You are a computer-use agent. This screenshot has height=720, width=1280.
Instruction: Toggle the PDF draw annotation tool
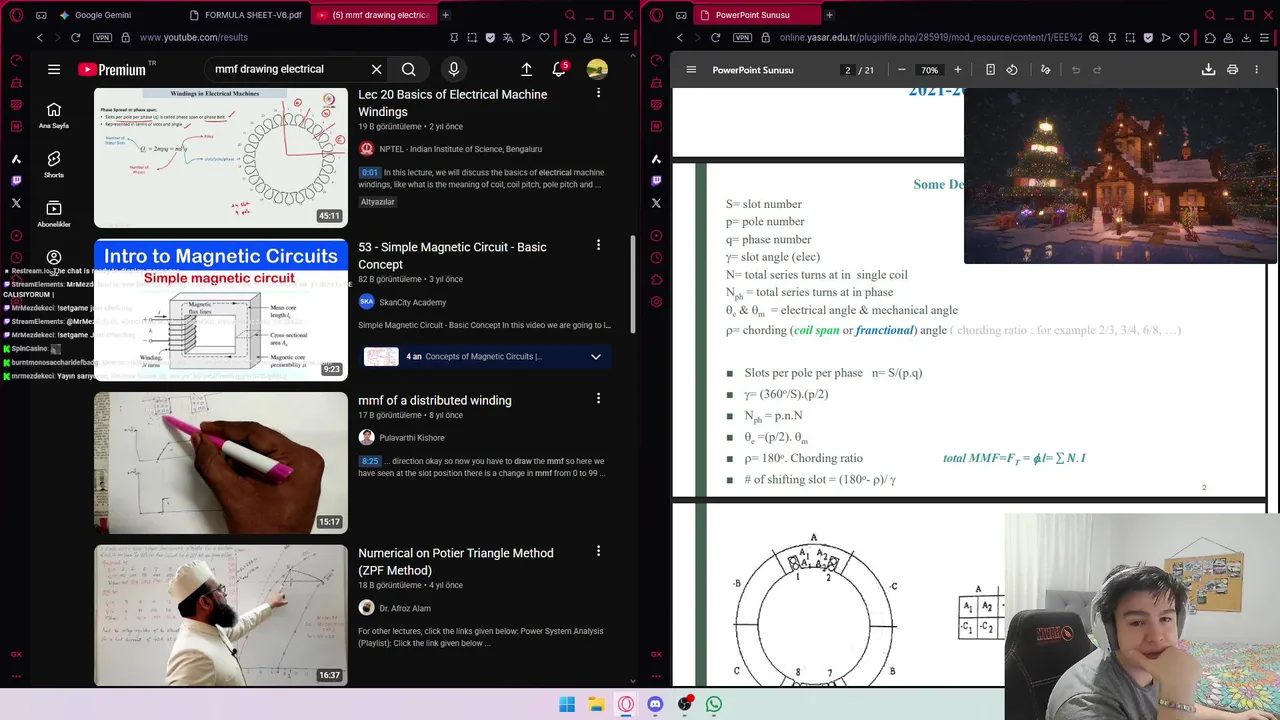tap(1045, 70)
